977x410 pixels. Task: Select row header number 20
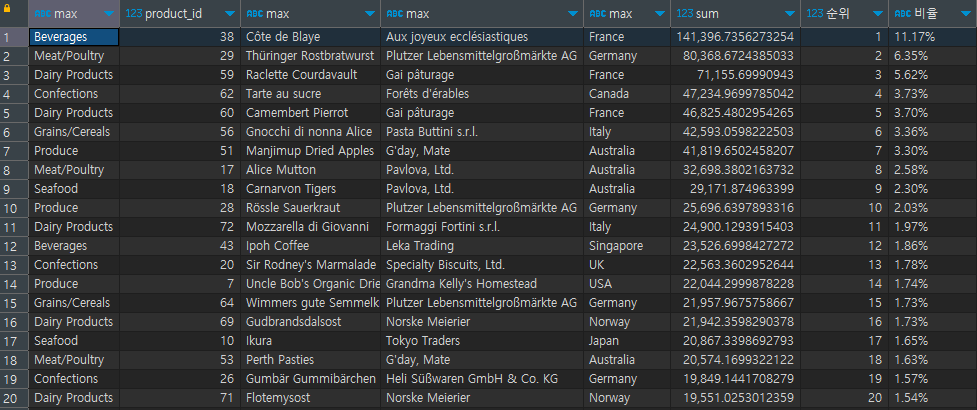click(14, 398)
